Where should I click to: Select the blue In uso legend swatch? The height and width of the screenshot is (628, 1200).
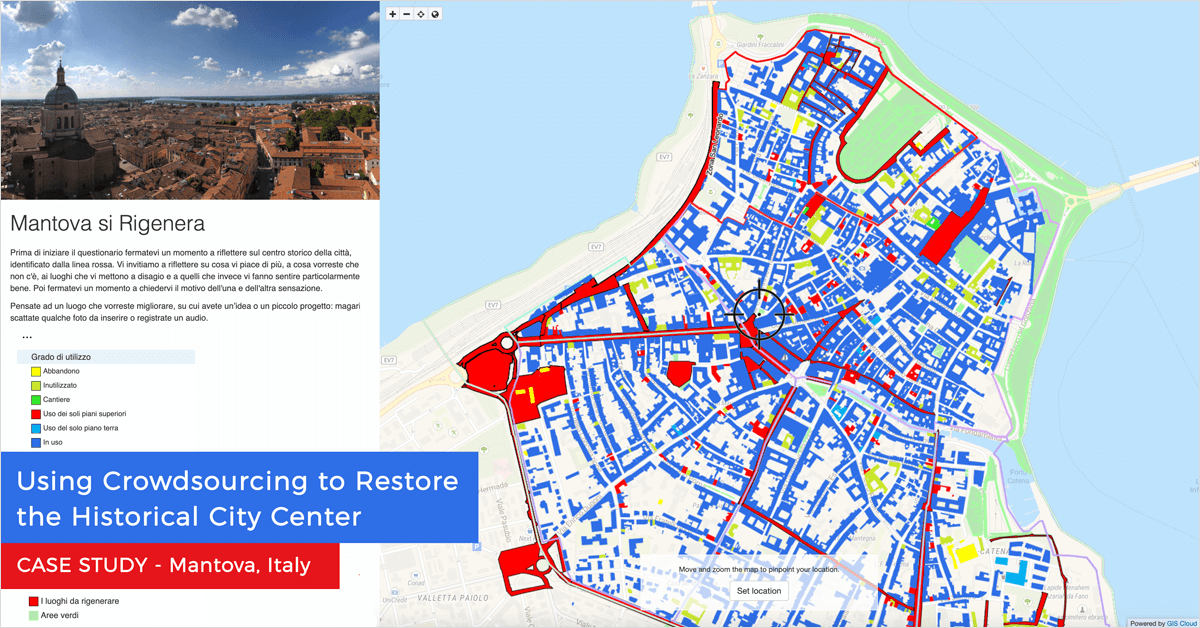click(35, 442)
